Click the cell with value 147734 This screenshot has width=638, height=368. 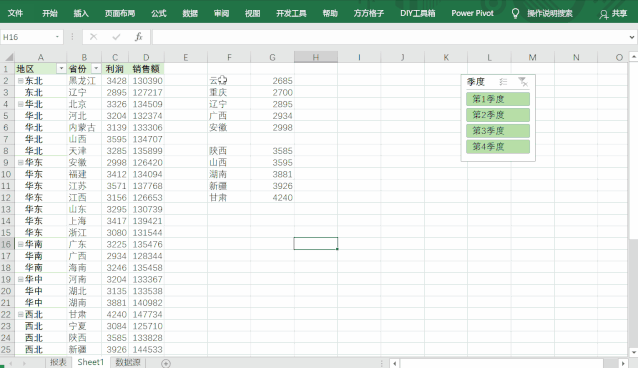click(146, 314)
